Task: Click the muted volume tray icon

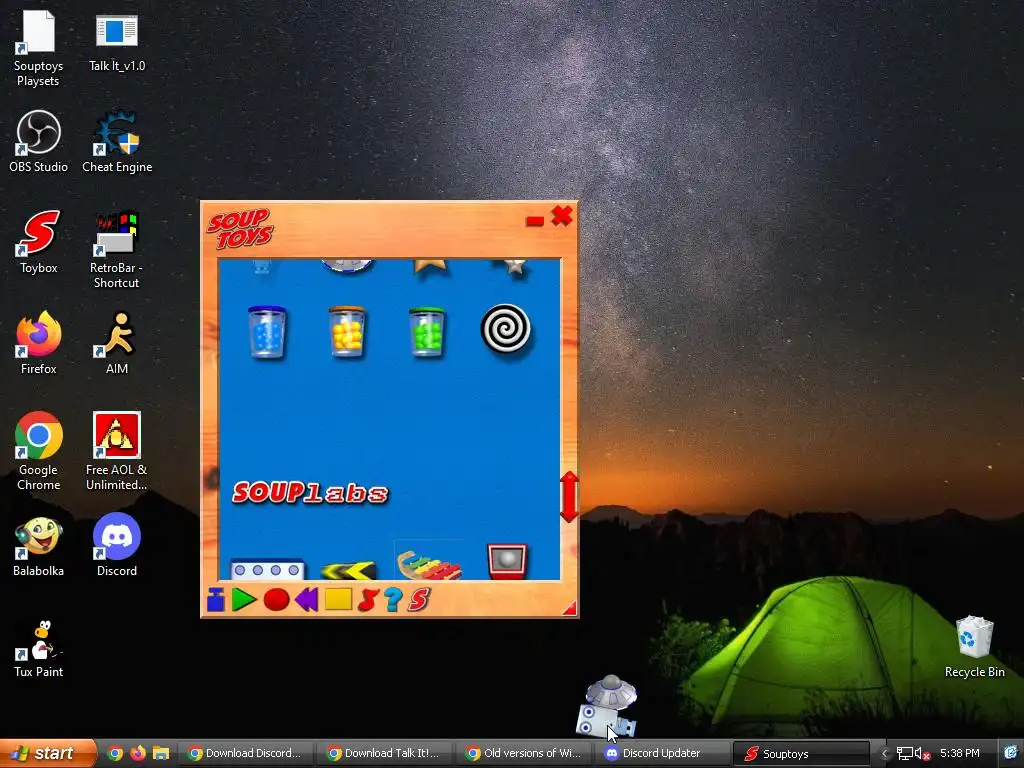Action: click(x=921, y=754)
